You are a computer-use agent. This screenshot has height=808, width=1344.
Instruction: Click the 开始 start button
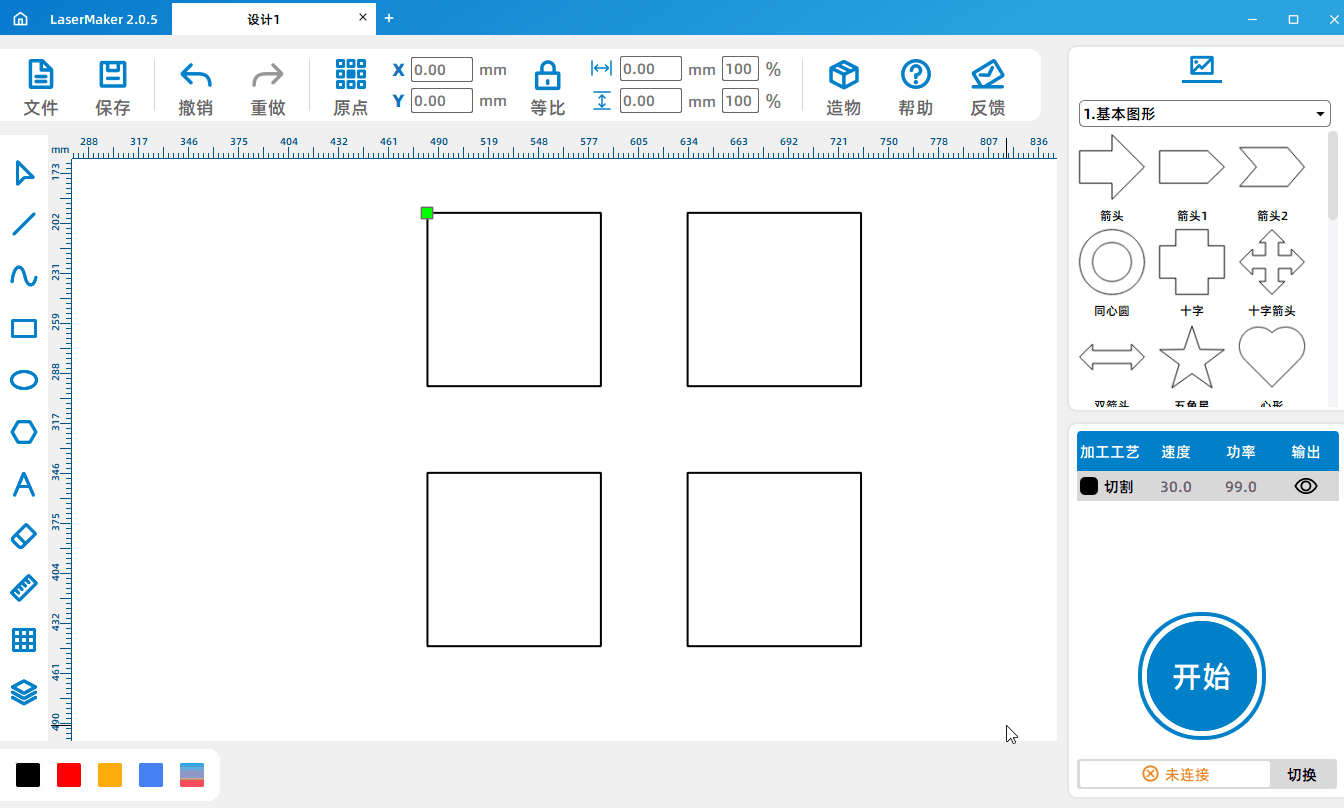1202,677
